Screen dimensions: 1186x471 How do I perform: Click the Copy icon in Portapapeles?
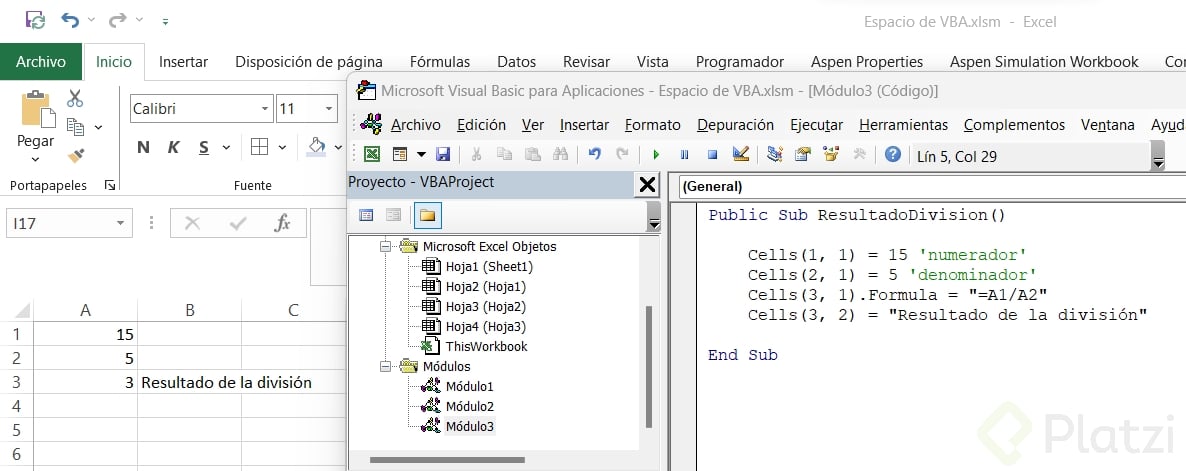75,126
